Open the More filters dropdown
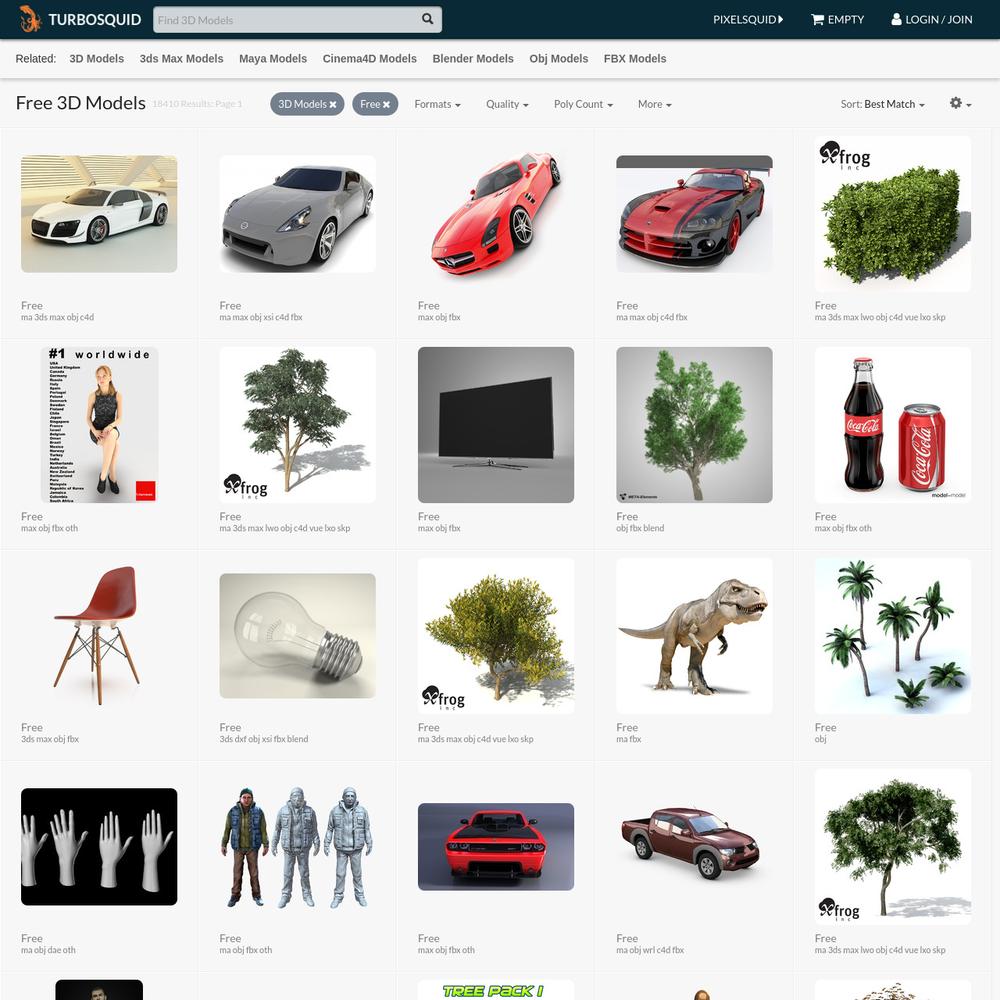 [654, 104]
